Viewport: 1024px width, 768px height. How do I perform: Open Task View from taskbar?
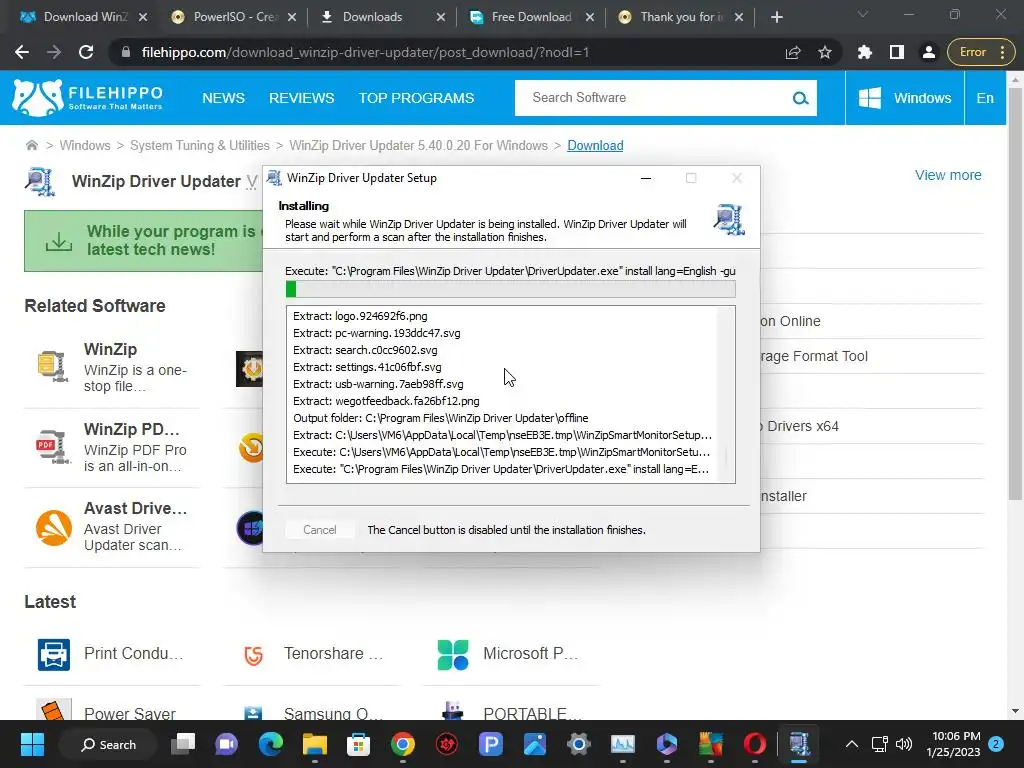[183, 744]
